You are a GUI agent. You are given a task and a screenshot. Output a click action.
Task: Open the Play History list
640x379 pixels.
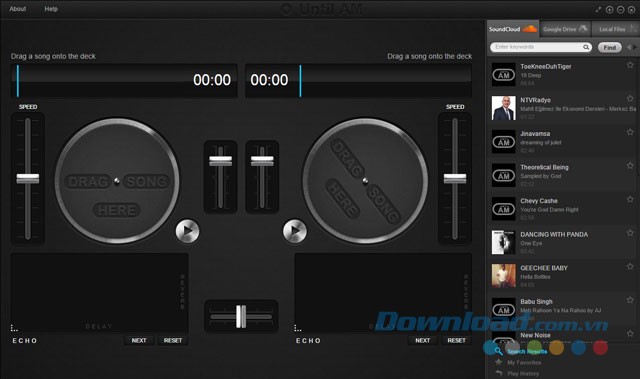click(x=523, y=373)
